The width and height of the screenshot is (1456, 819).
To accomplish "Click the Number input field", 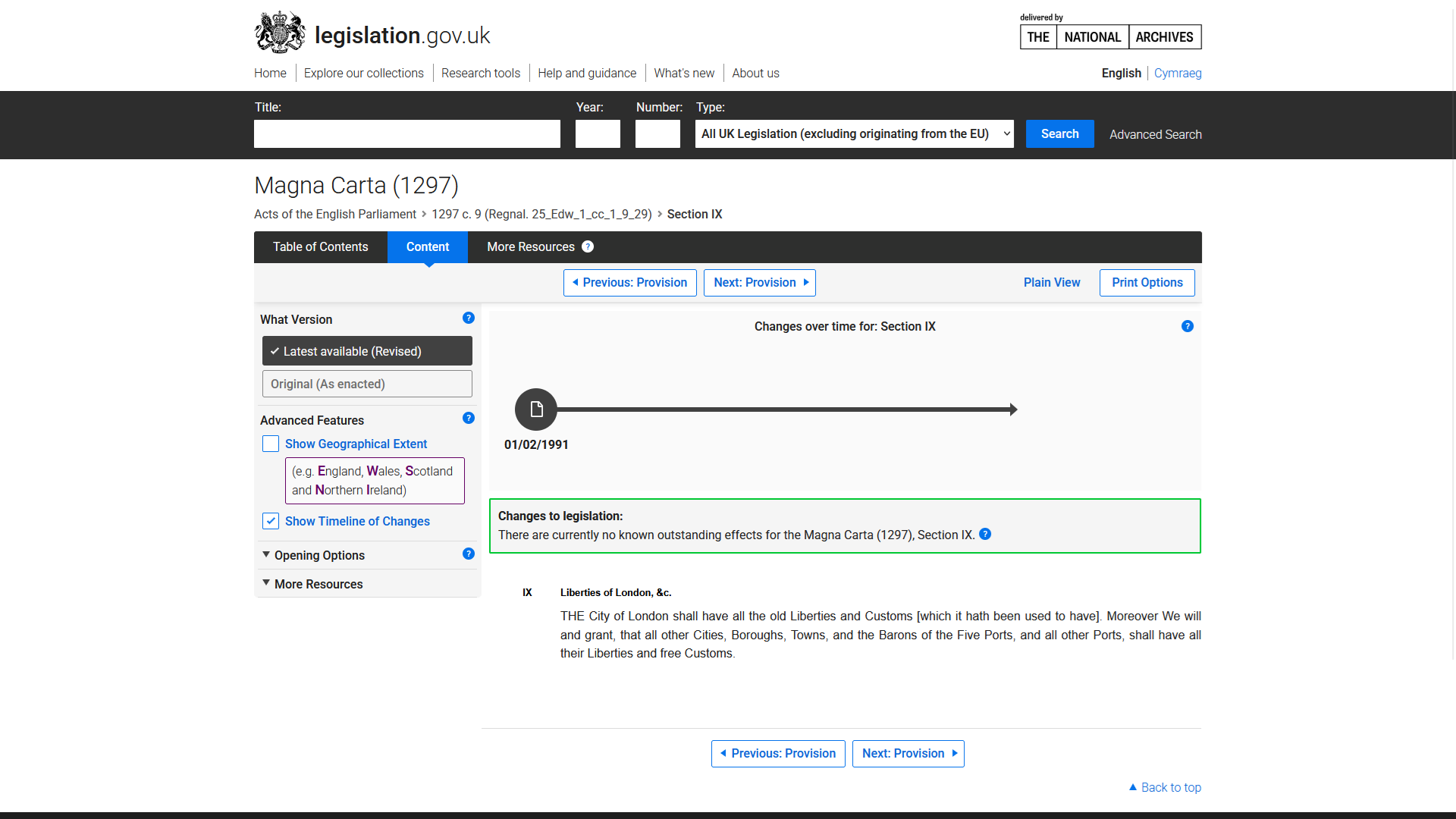I will [x=657, y=133].
